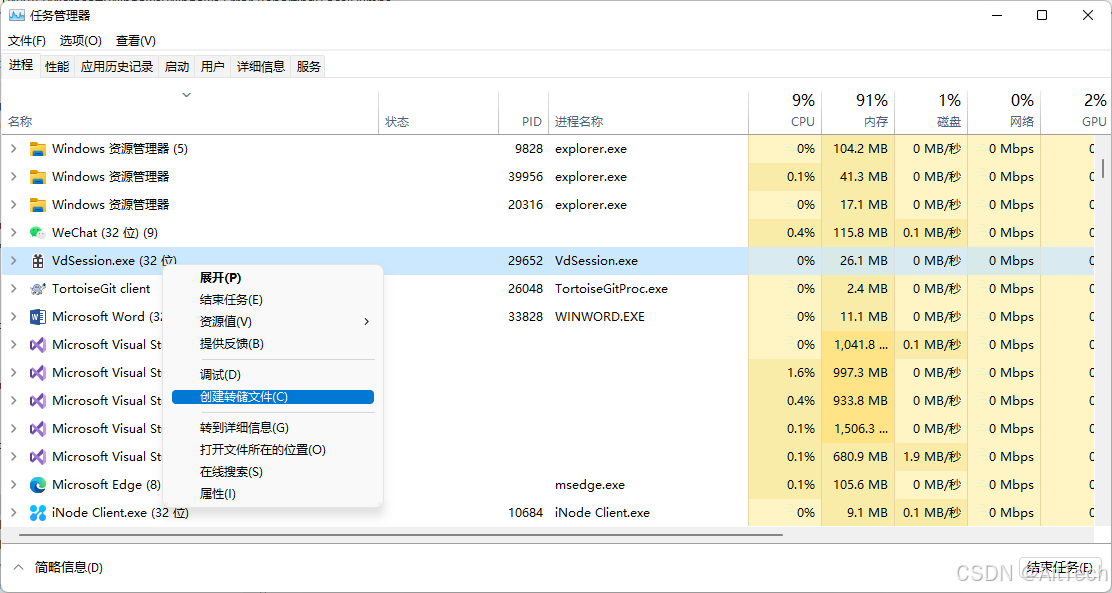Expand the TortoiseGit client row

(13, 289)
